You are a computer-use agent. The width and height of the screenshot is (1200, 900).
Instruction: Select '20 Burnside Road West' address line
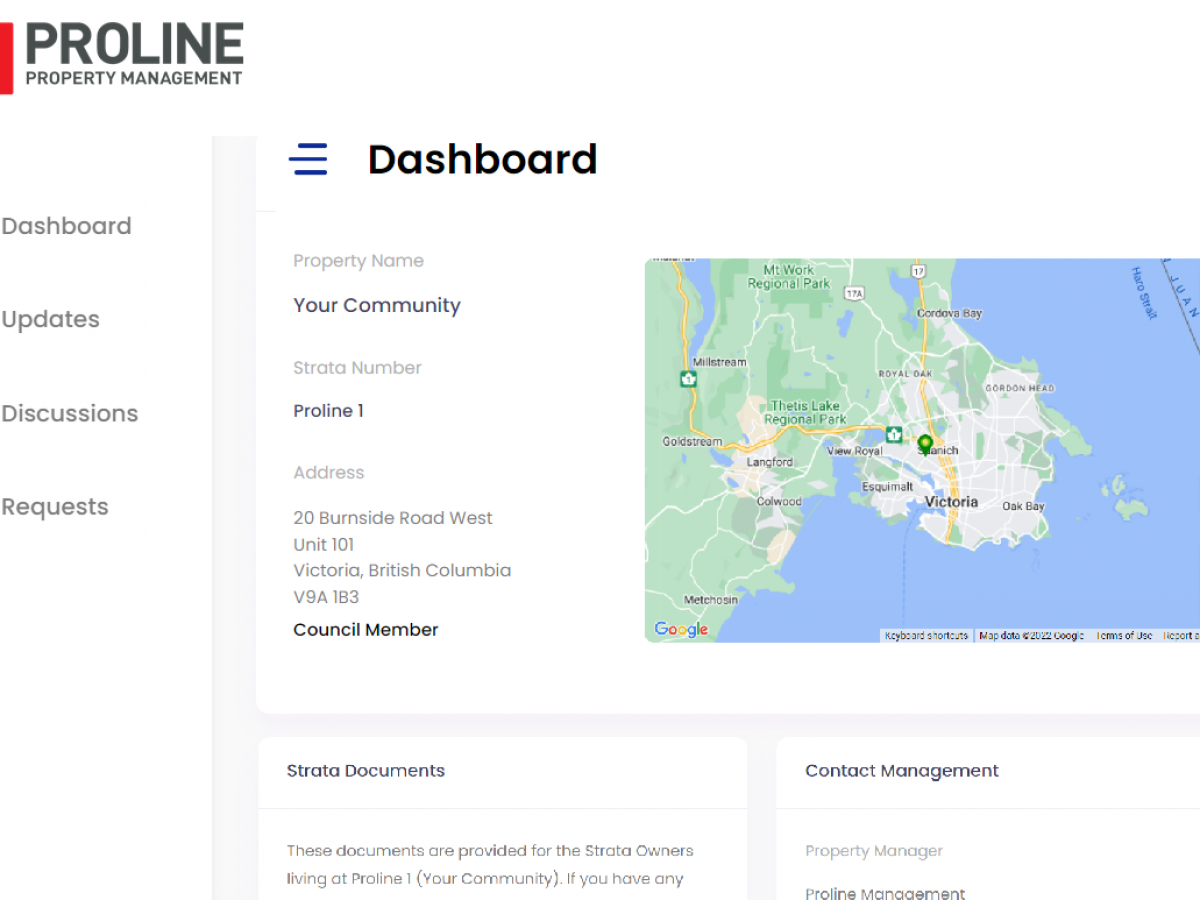click(x=393, y=518)
